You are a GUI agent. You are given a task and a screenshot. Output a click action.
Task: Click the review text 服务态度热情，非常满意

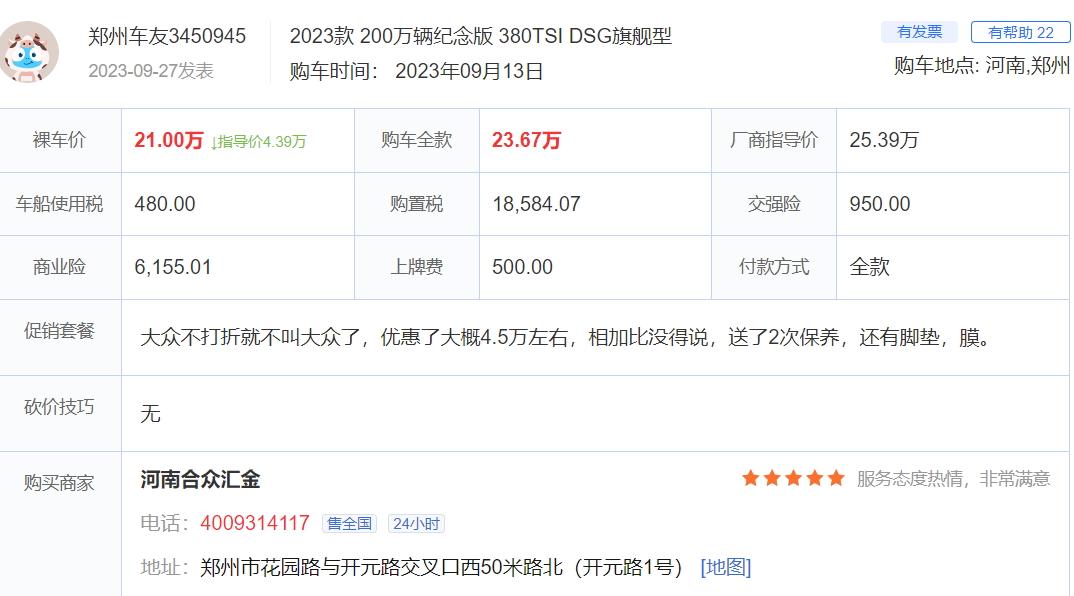click(953, 479)
